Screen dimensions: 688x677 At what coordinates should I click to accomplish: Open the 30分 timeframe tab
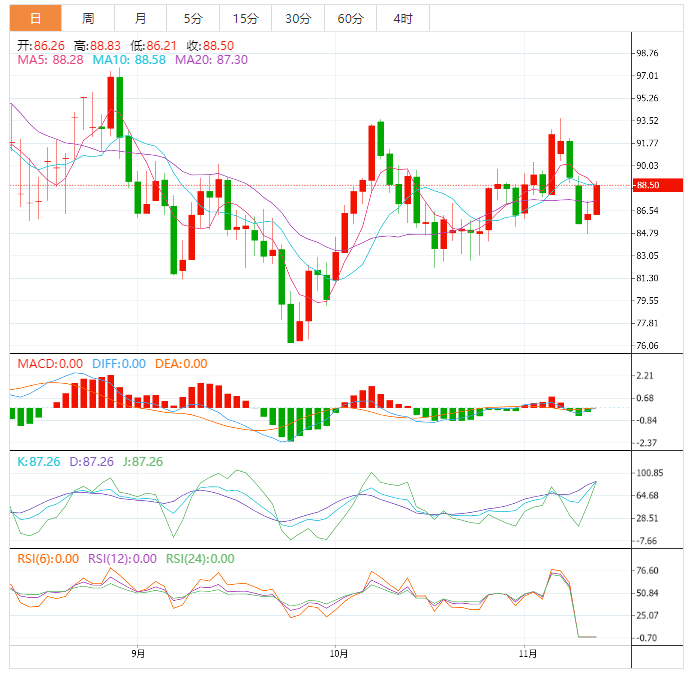(298, 18)
